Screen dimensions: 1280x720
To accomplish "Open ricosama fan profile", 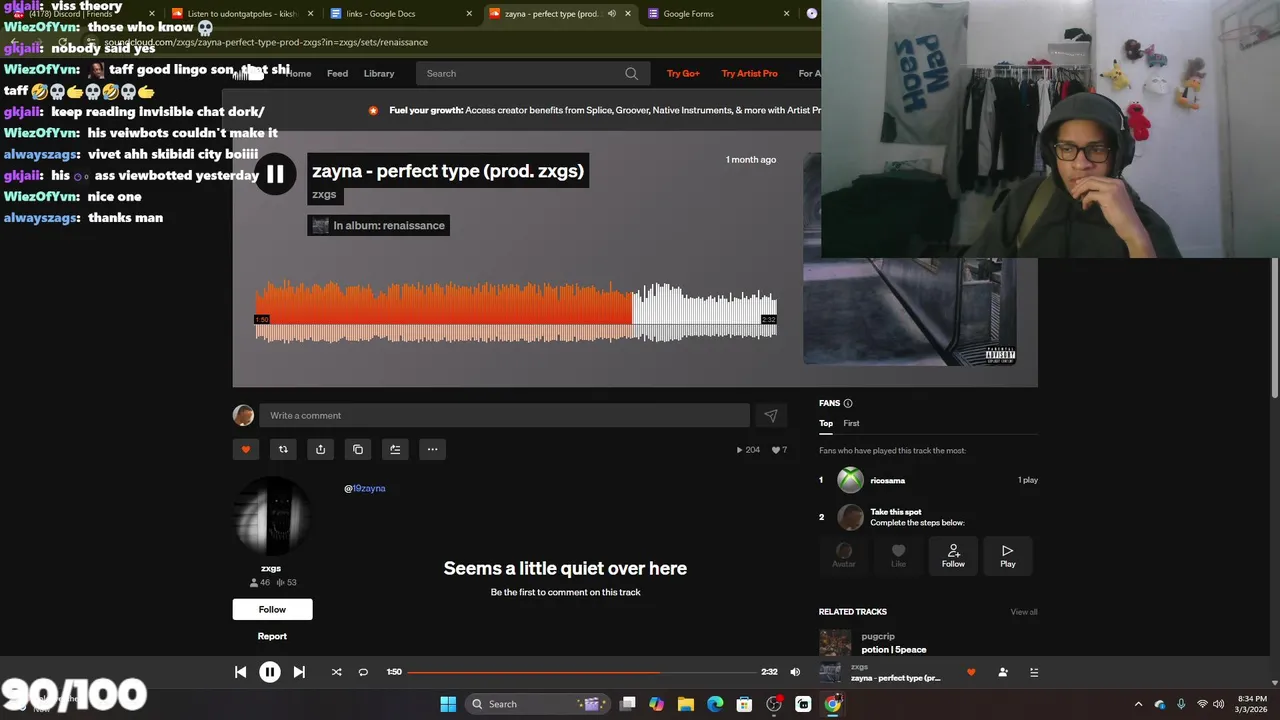I will tap(888, 480).
